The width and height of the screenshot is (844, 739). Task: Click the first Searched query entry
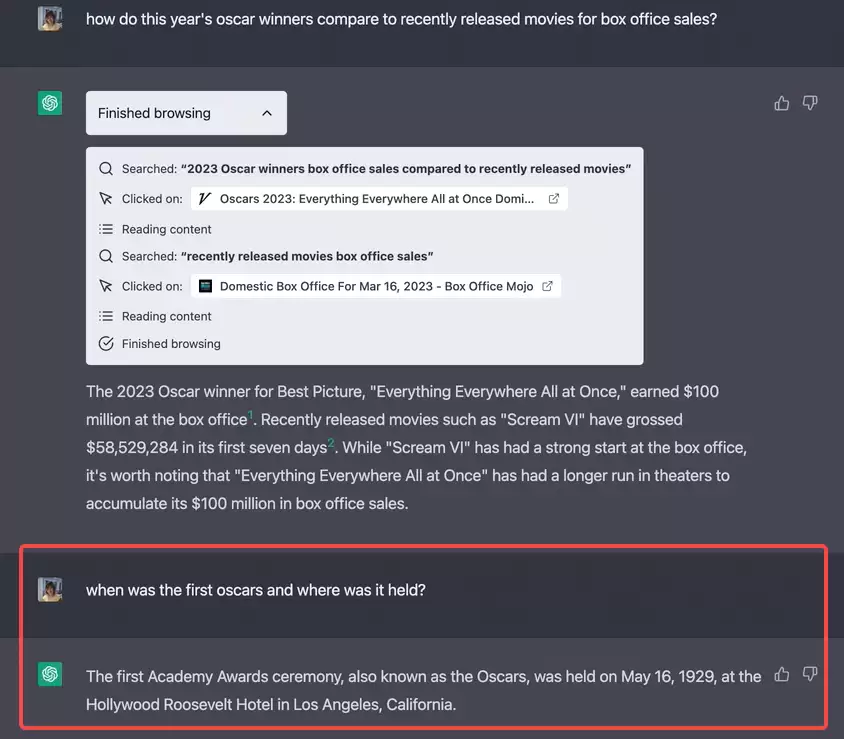click(x=365, y=169)
